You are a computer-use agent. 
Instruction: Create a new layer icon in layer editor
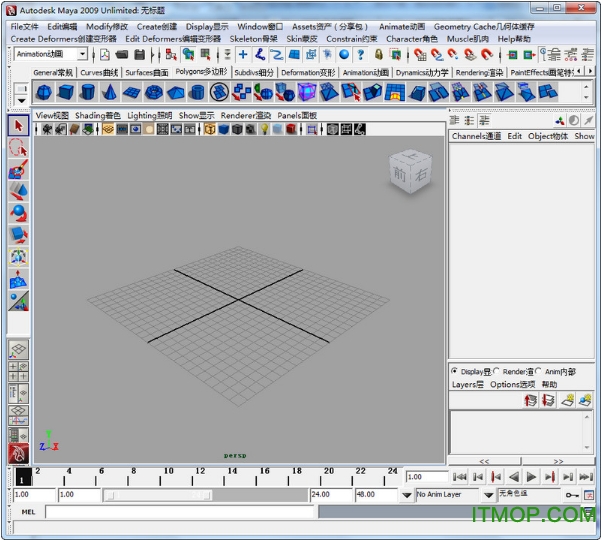(x=567, y=400)
